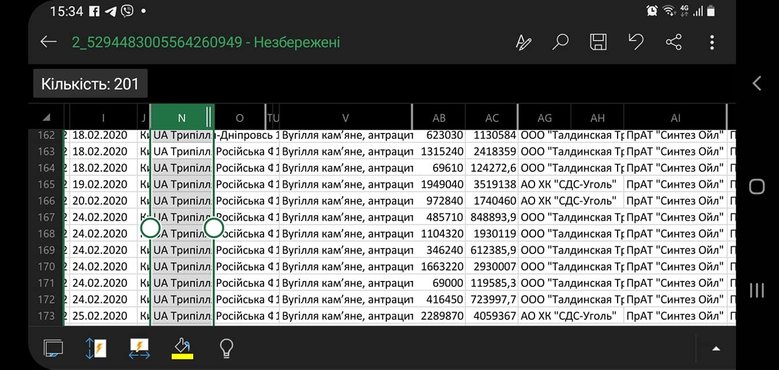The image size is (779, 370).
Task: Share the spreadsheet file
Action: coord(674,42)
